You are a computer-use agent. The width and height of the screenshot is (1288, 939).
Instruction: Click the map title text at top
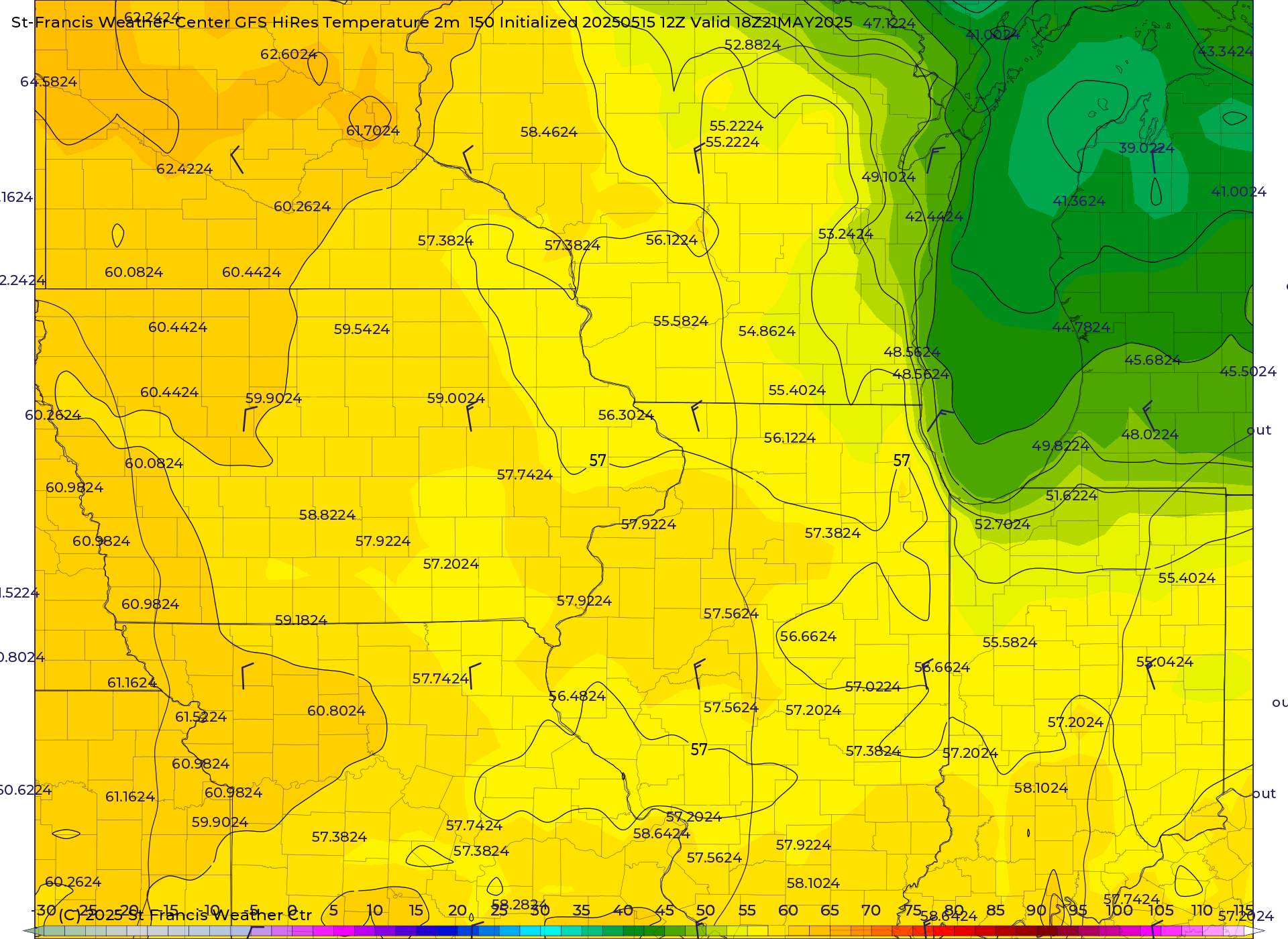(432, 22)
